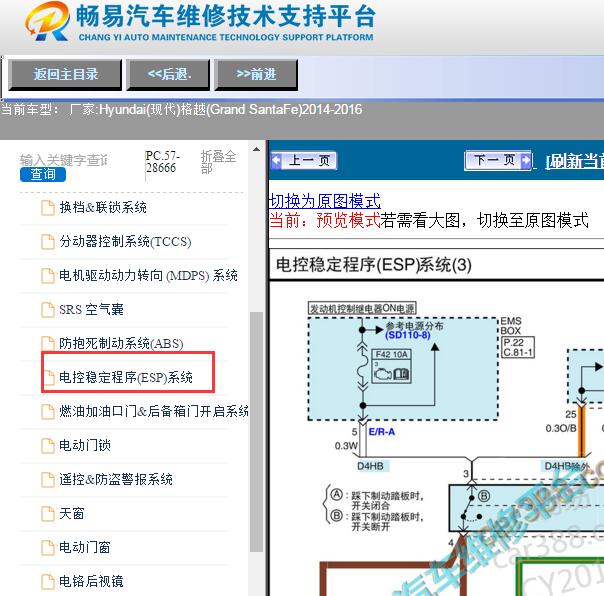Viewport: 604px width, 596px height.
Task: Click document icon beside SRS 空气囊
Action: click(x=48, y=309)
